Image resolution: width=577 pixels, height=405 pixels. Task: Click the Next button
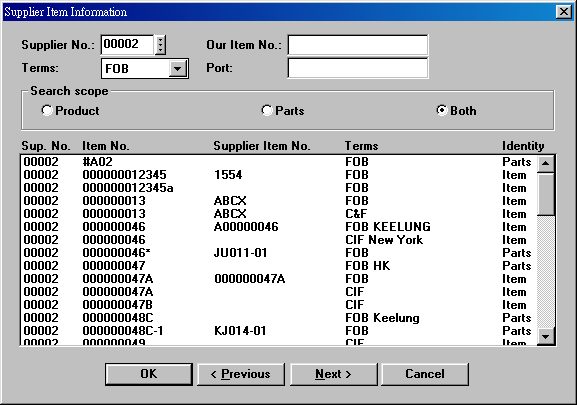[x=333, y=374]
